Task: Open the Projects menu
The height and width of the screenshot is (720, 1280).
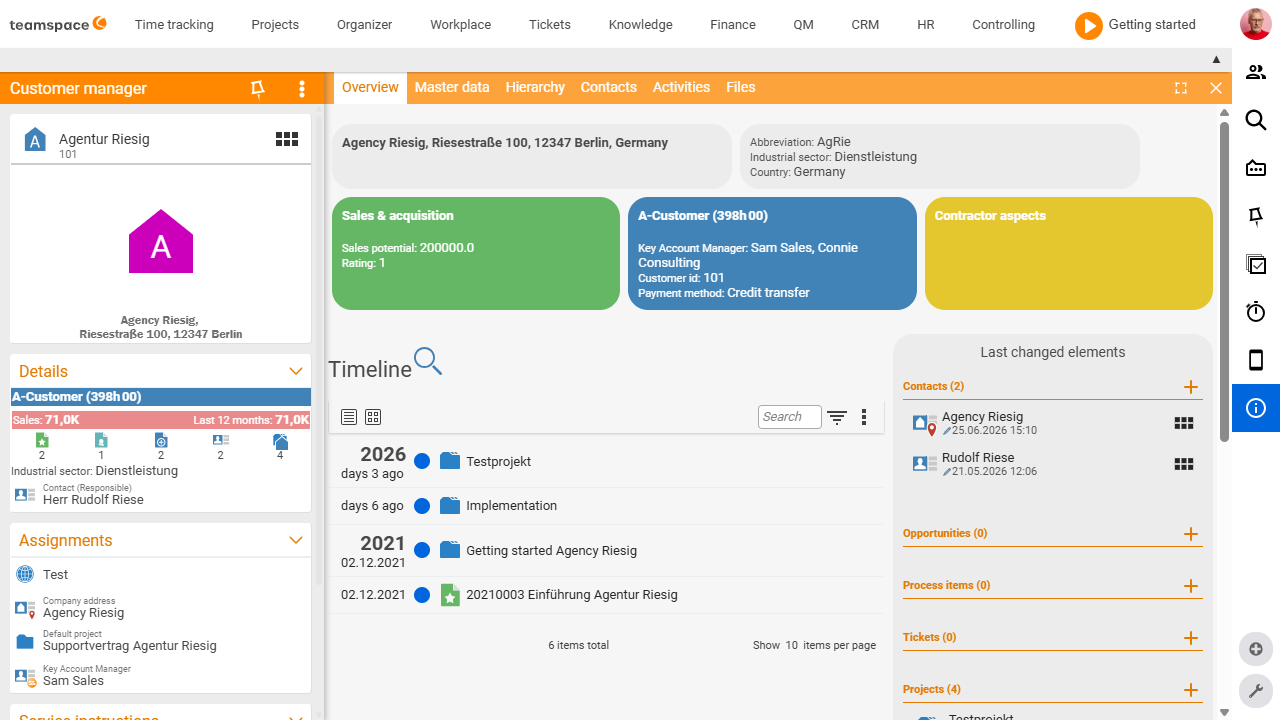Action: (275, 25)
